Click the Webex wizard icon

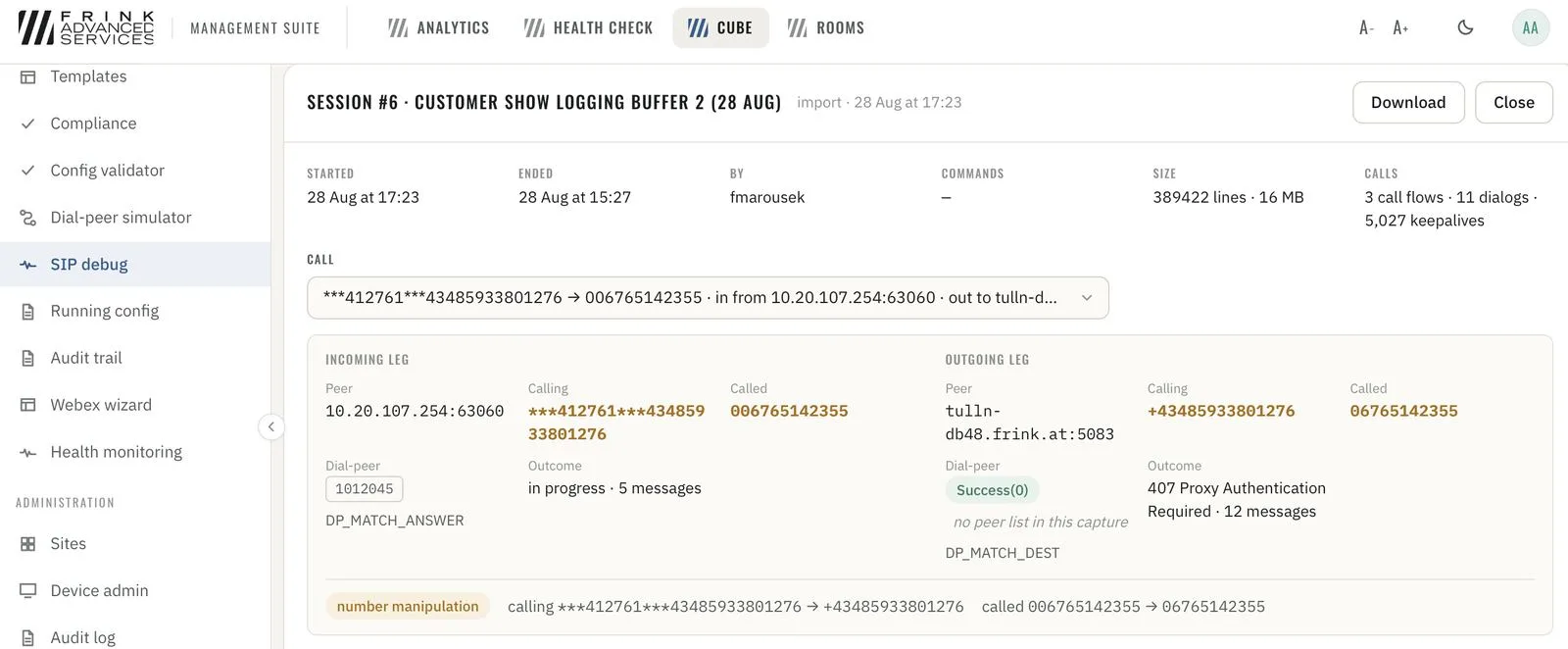(x=28, y=405)
